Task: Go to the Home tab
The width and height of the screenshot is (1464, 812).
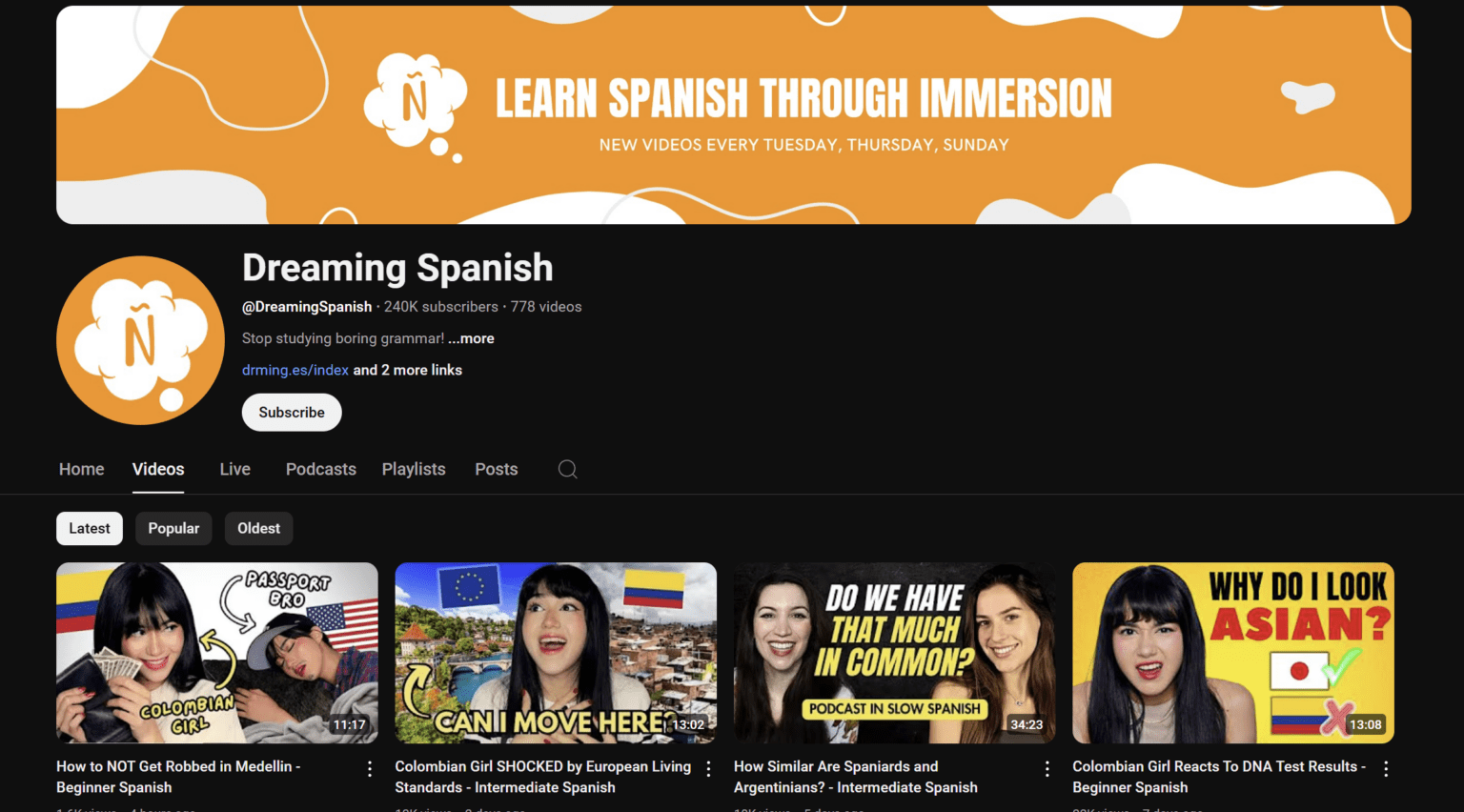Action: 81,469
